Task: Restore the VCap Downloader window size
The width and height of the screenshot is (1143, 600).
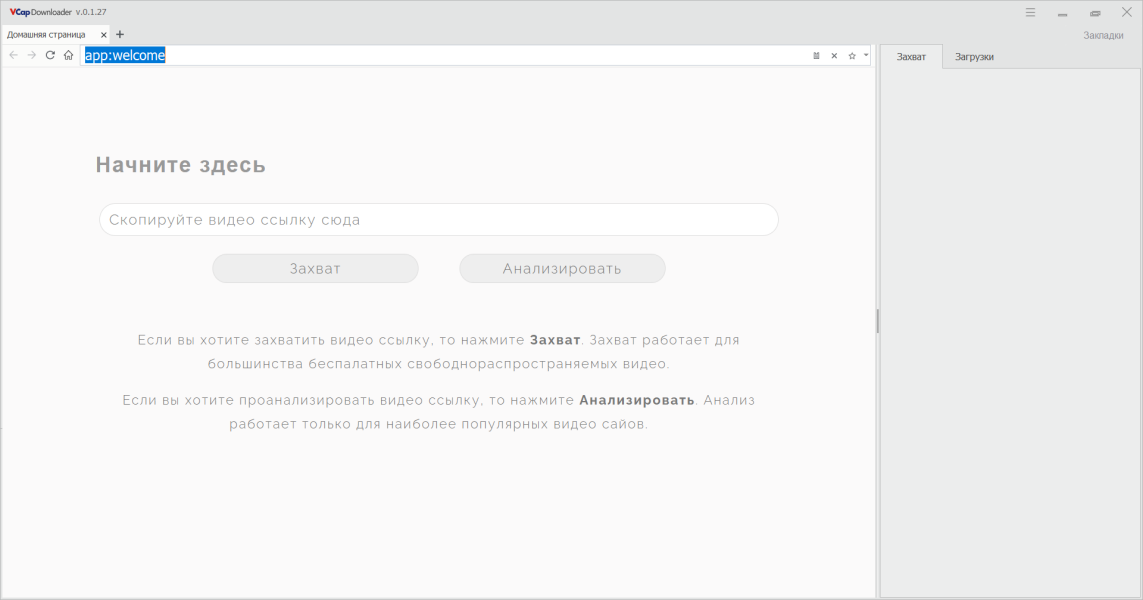Action: (1095, 13)
